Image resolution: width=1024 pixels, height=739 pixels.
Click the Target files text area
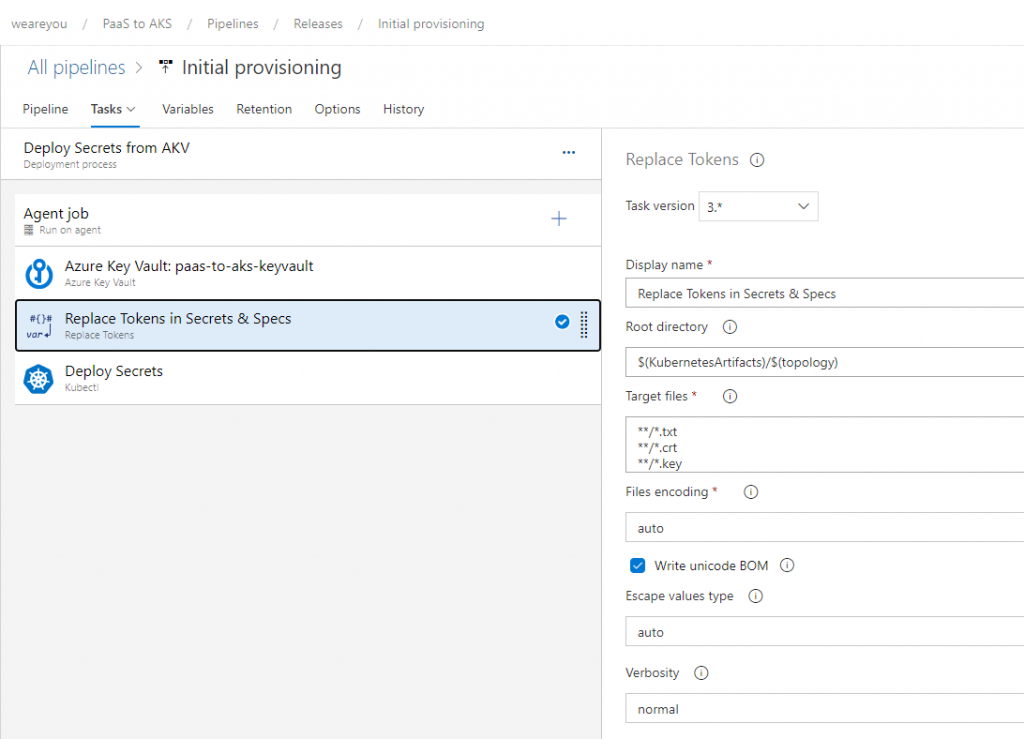(824, 445)
